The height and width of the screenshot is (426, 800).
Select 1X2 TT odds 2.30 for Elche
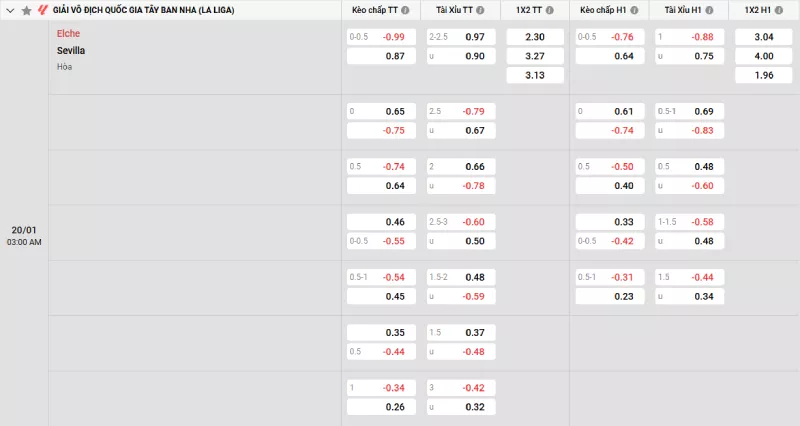(x=534, y=37)
